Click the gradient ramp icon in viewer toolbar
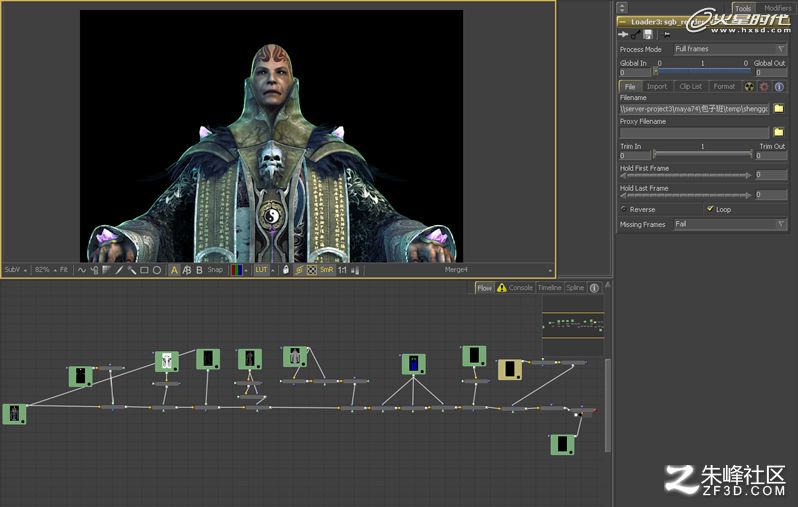Image resolution: width=798 pixels, height=507 pixels. (x=107, y=270)
